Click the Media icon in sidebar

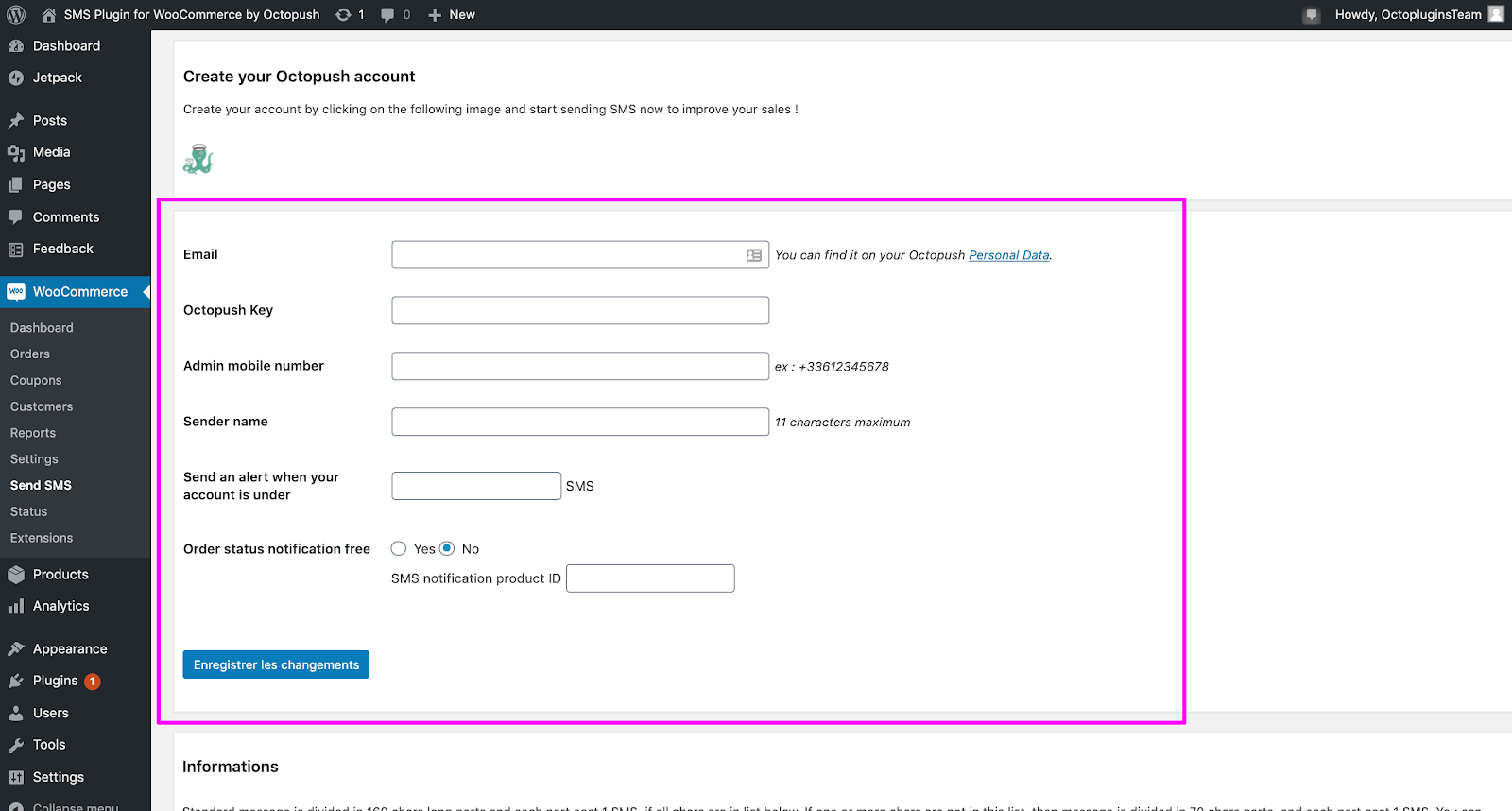coord(16,152)
